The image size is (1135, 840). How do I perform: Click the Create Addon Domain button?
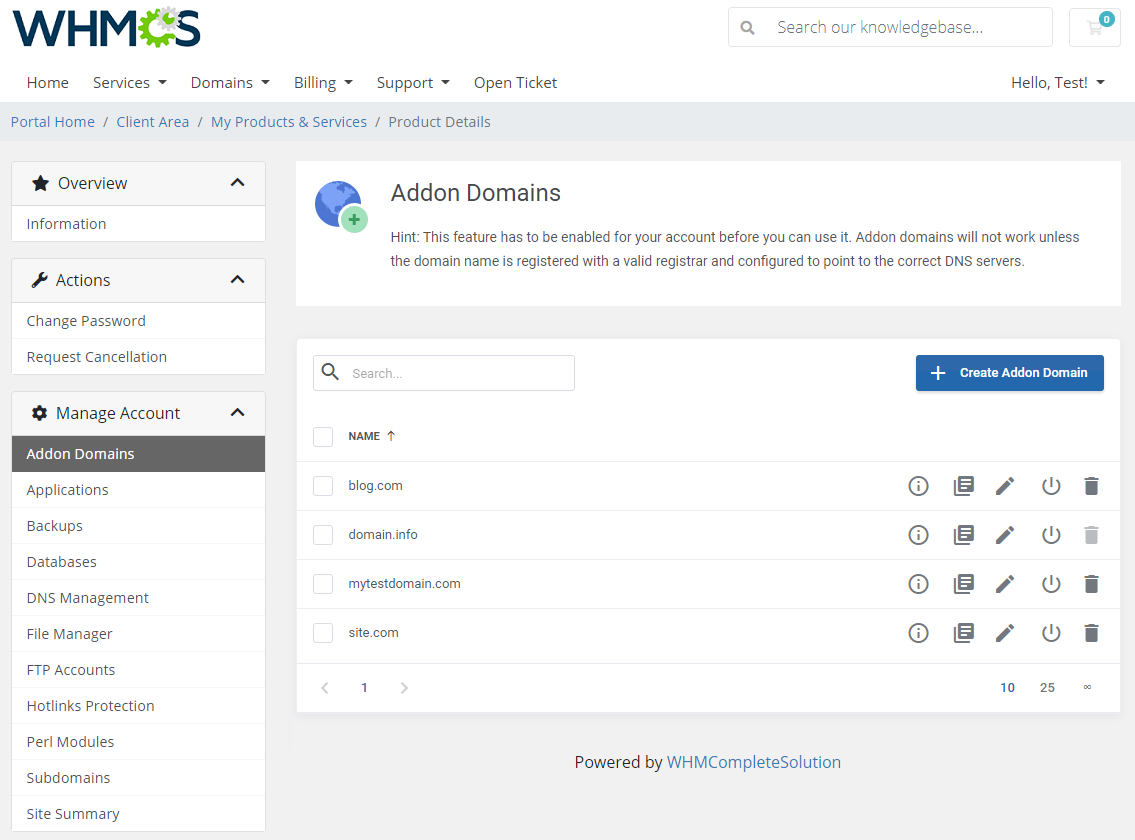(1009, 373)
